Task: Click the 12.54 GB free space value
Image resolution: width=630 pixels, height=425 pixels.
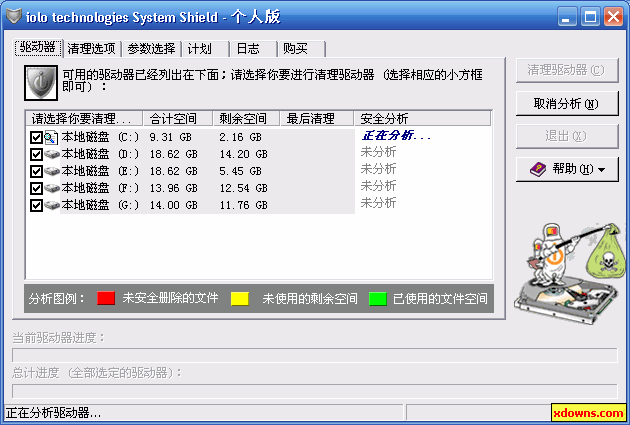Action: click(x=243, y=188)
